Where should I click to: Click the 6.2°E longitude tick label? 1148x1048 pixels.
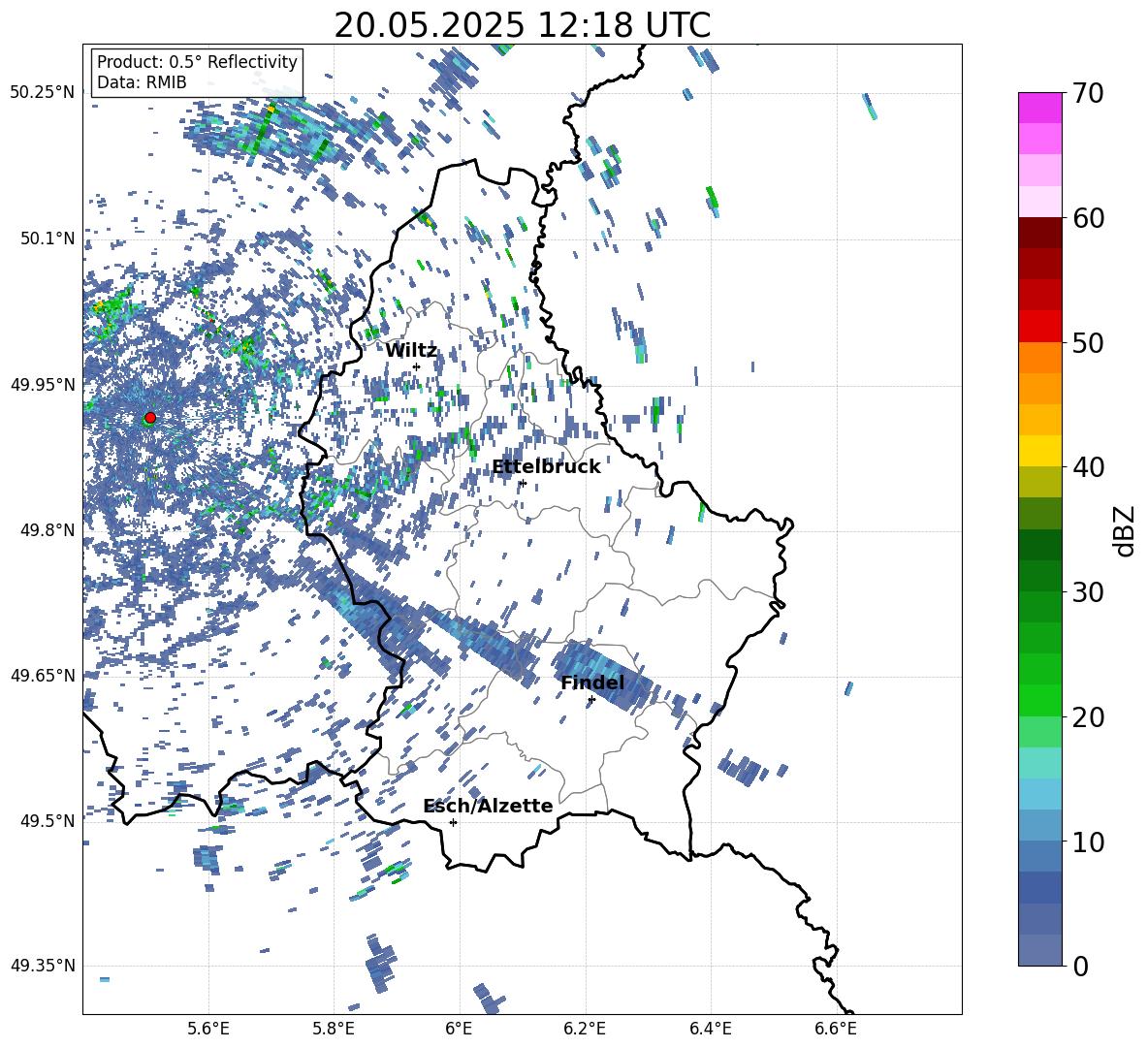pyautogui.click(x=585, y=1029)
